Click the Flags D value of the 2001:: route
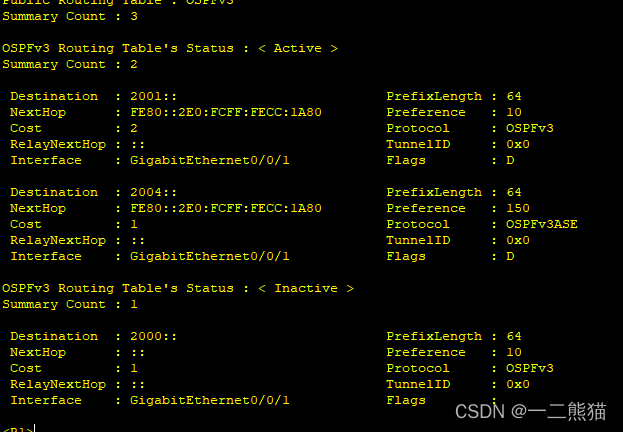The height and width of the screenshot is (432, 623). (510, 160)
